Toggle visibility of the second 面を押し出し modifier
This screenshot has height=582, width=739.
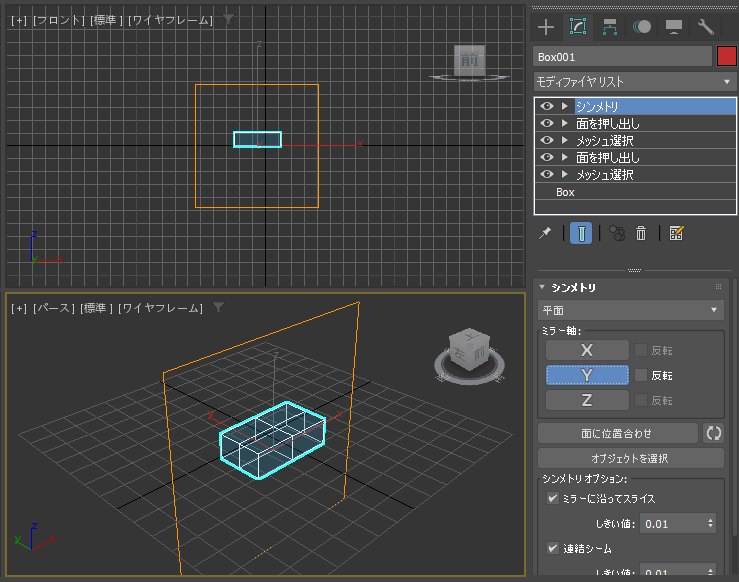pyautogui.click(x=547, y=157)
